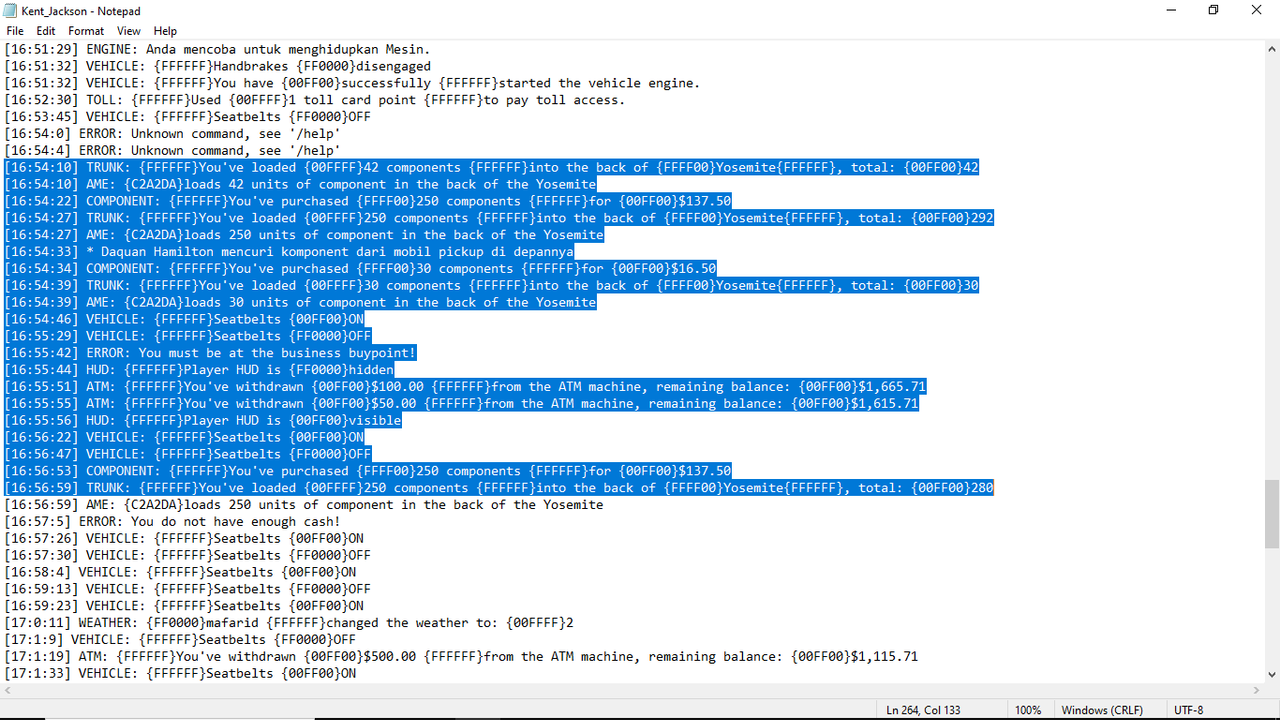1280x720 pixels.
Task: Click the AME line 'loads 42 units'
Action: [300, 185]
